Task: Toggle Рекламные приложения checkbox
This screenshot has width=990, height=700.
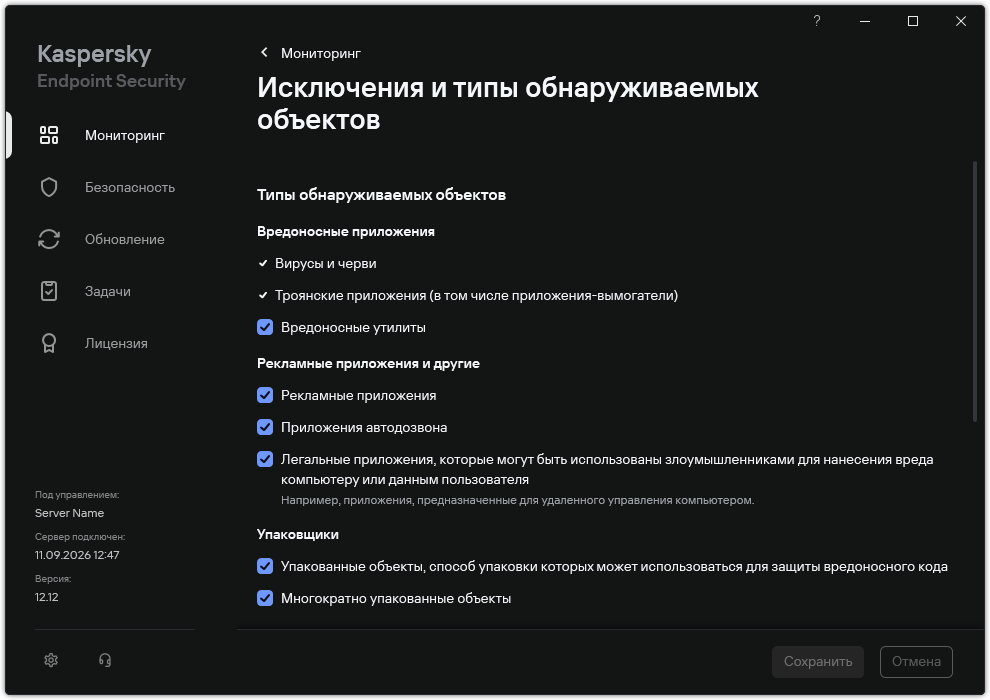Action: [x=265, y=395]
